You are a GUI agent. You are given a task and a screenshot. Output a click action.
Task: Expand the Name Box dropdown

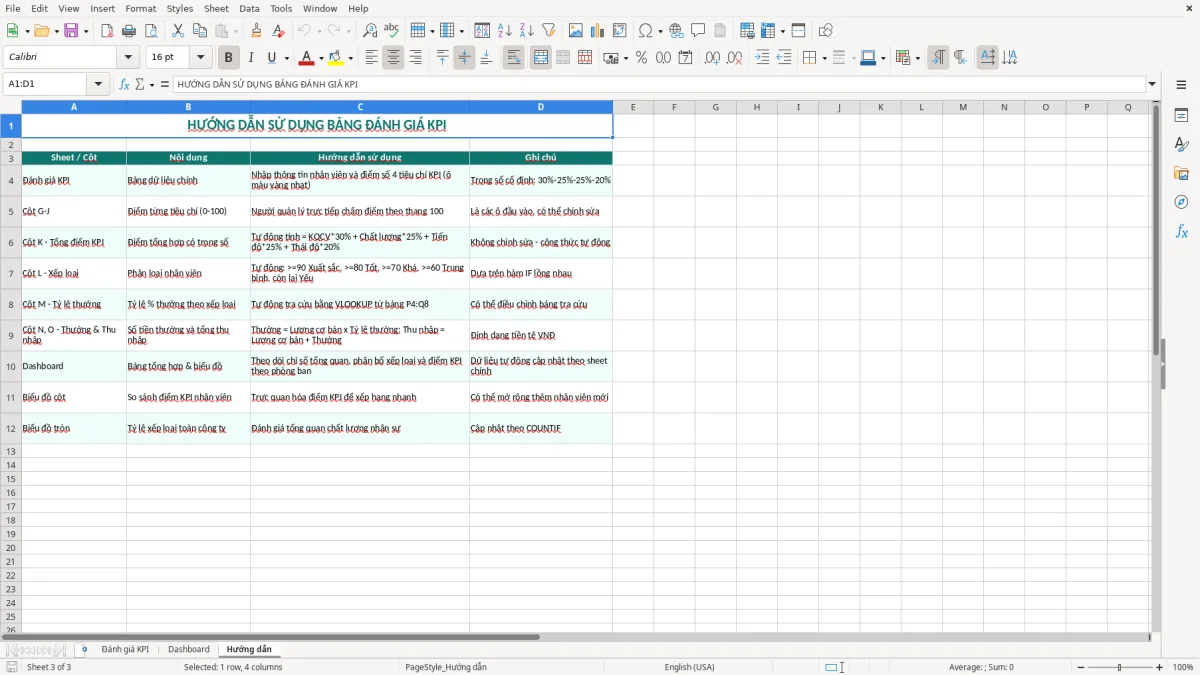pos(98,84)
